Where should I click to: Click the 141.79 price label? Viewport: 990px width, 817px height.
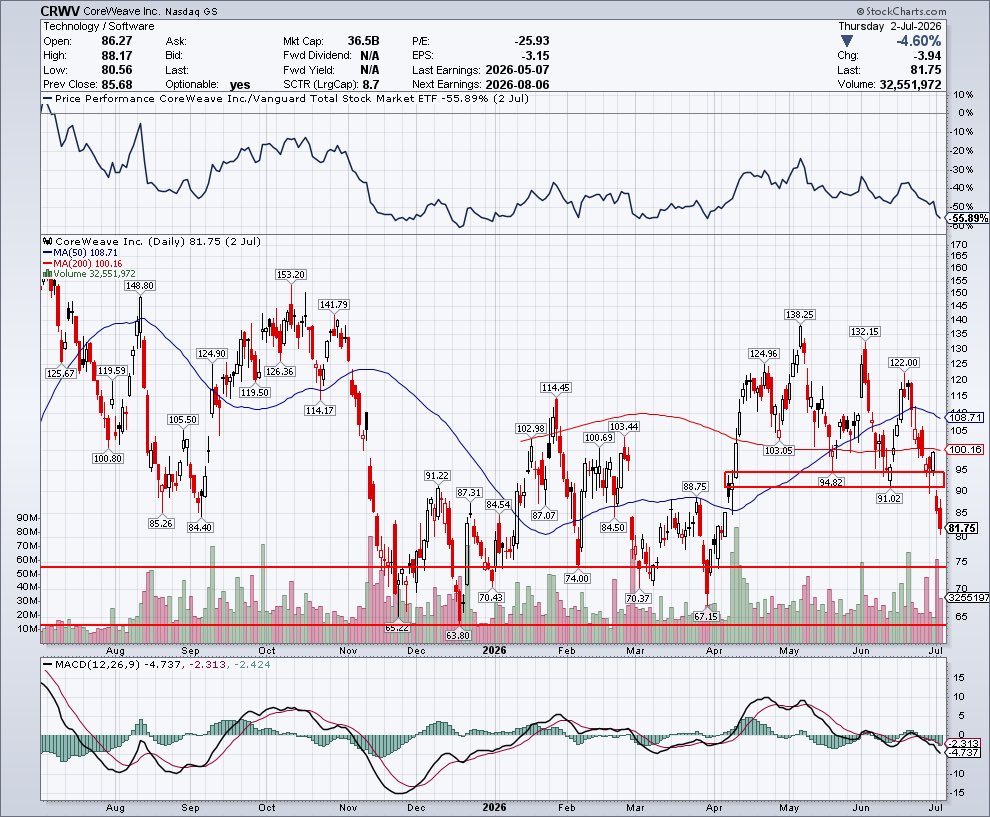334,304
